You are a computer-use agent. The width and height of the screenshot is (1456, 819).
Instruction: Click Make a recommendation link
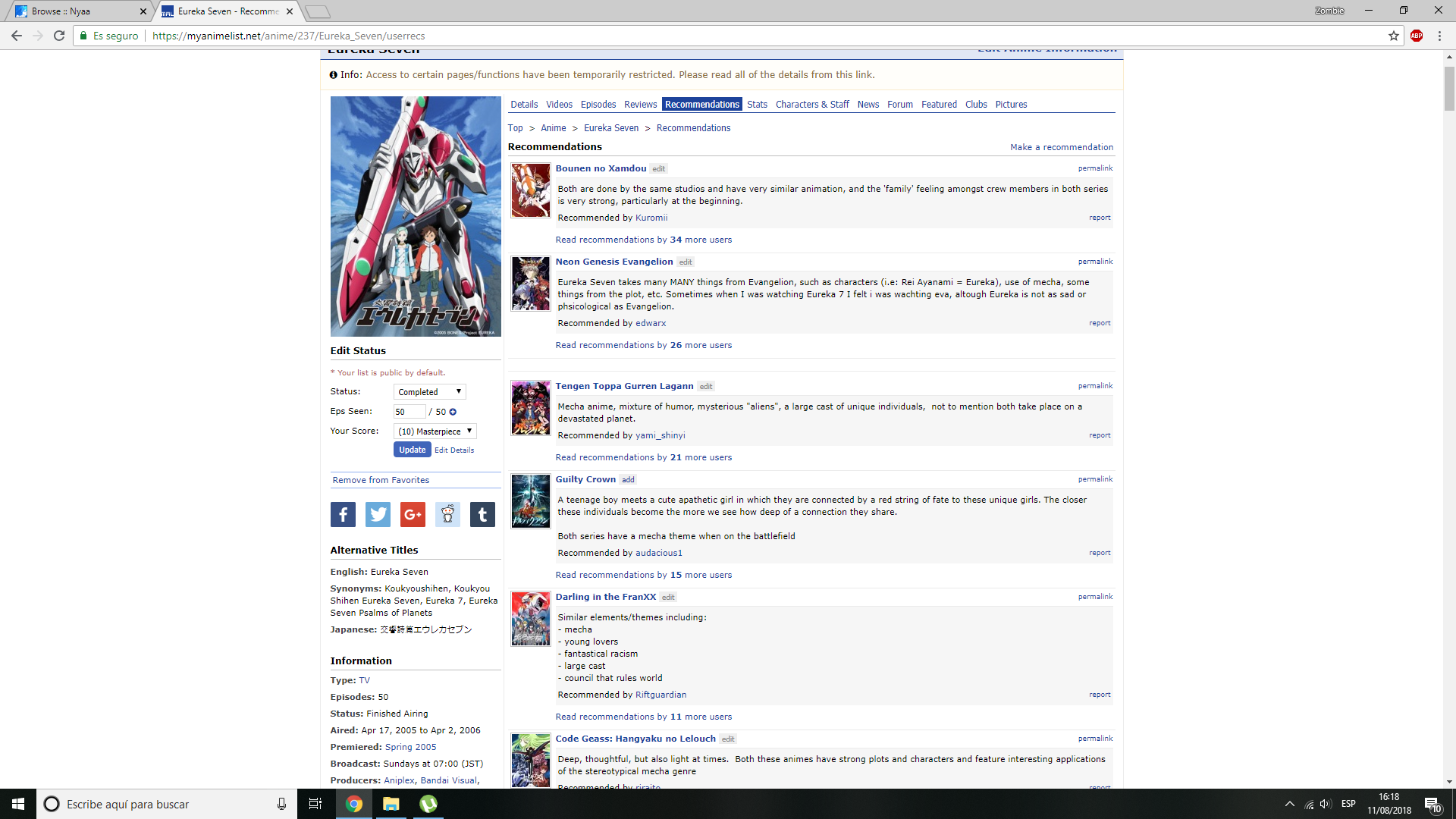click(1061, 147)
